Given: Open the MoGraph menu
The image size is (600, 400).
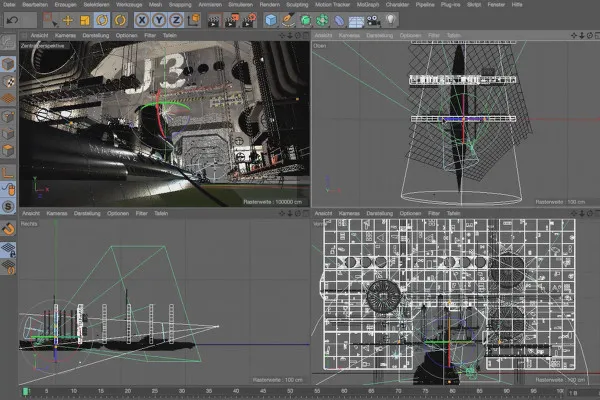Looking at the screenshot, I should 368,5.
